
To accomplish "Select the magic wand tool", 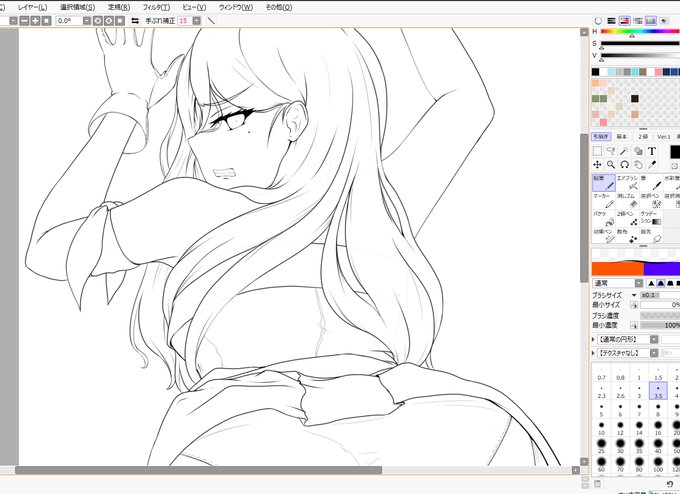I will click(x=624, y=151).
